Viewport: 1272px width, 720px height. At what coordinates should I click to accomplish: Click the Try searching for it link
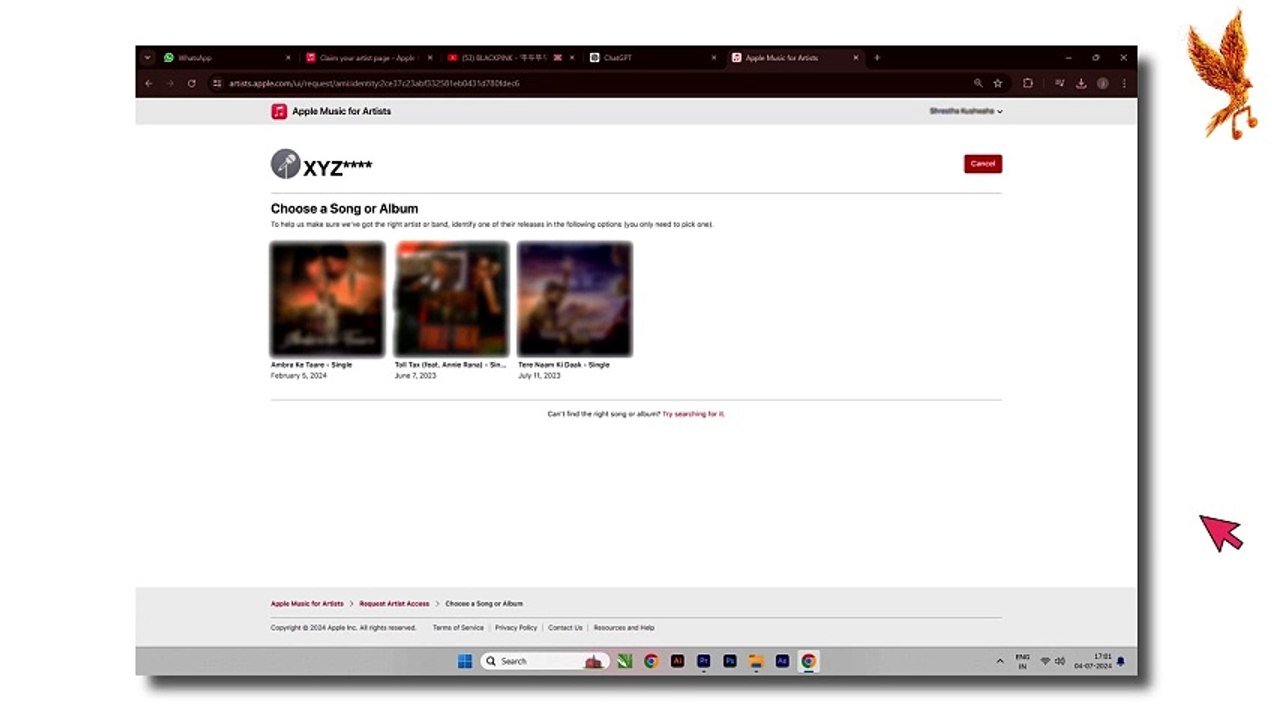[693, 413]
